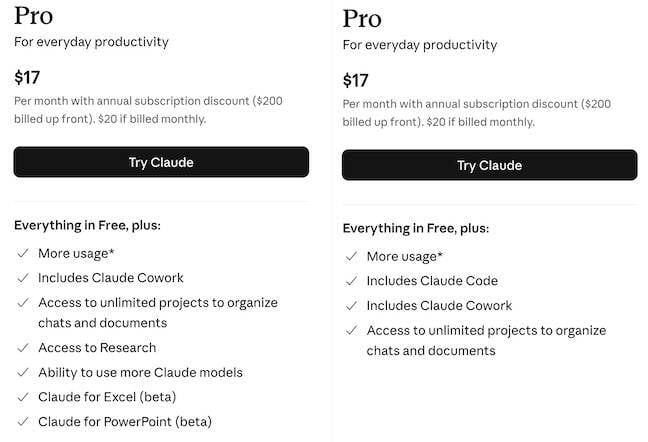Click the checkmark beside Access to Research
Image resolution: width=648 pixels, height=442 pixels.
pos(22,348)
